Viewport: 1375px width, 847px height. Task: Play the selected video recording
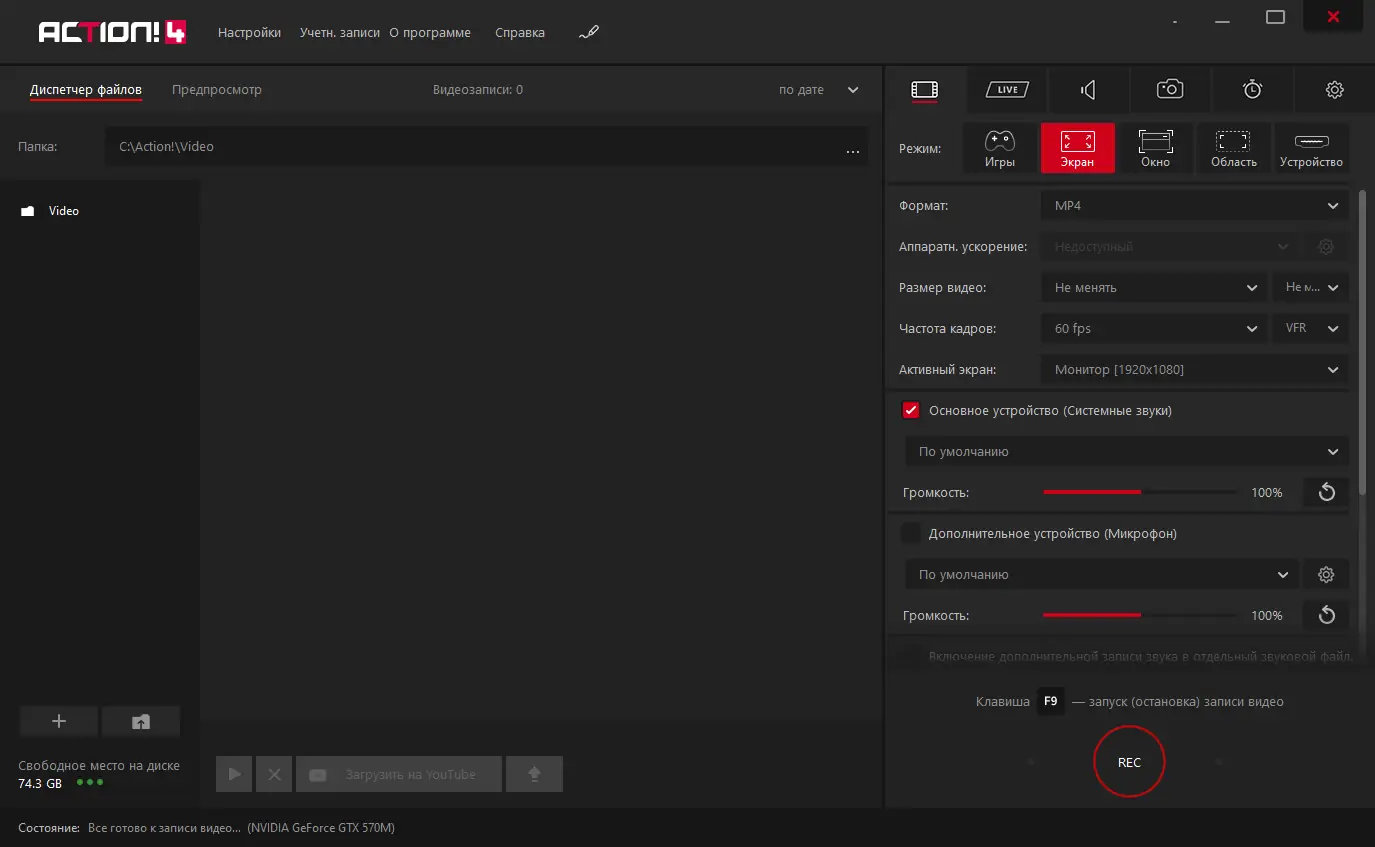pyautogui.click(x=234, y=774)
